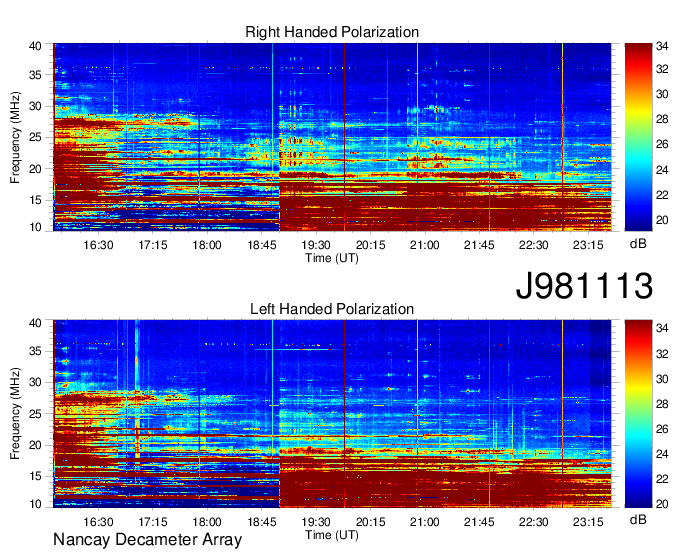680x552 pixels.
Task: Click the 34 value on the upper colorbar
Action: 662,46
